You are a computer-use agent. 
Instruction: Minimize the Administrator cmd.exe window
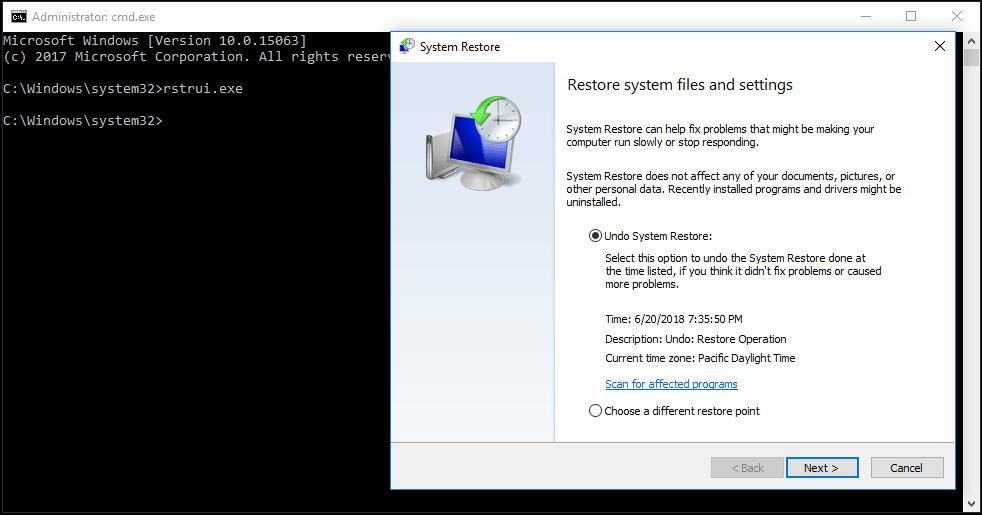click(865, 17)
